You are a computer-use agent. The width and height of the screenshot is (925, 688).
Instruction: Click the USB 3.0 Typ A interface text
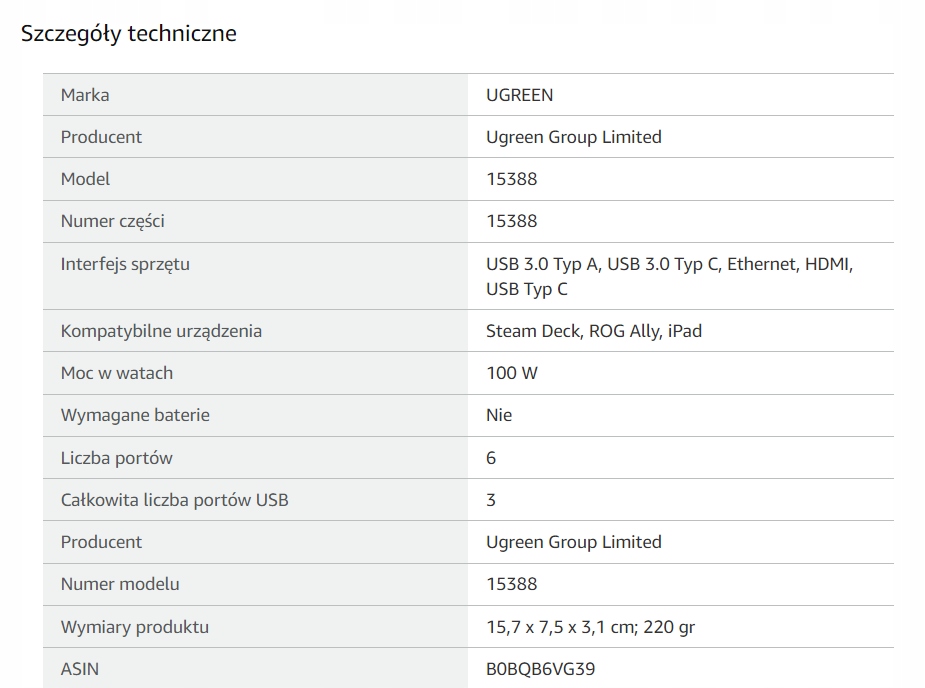coord(542,264)
